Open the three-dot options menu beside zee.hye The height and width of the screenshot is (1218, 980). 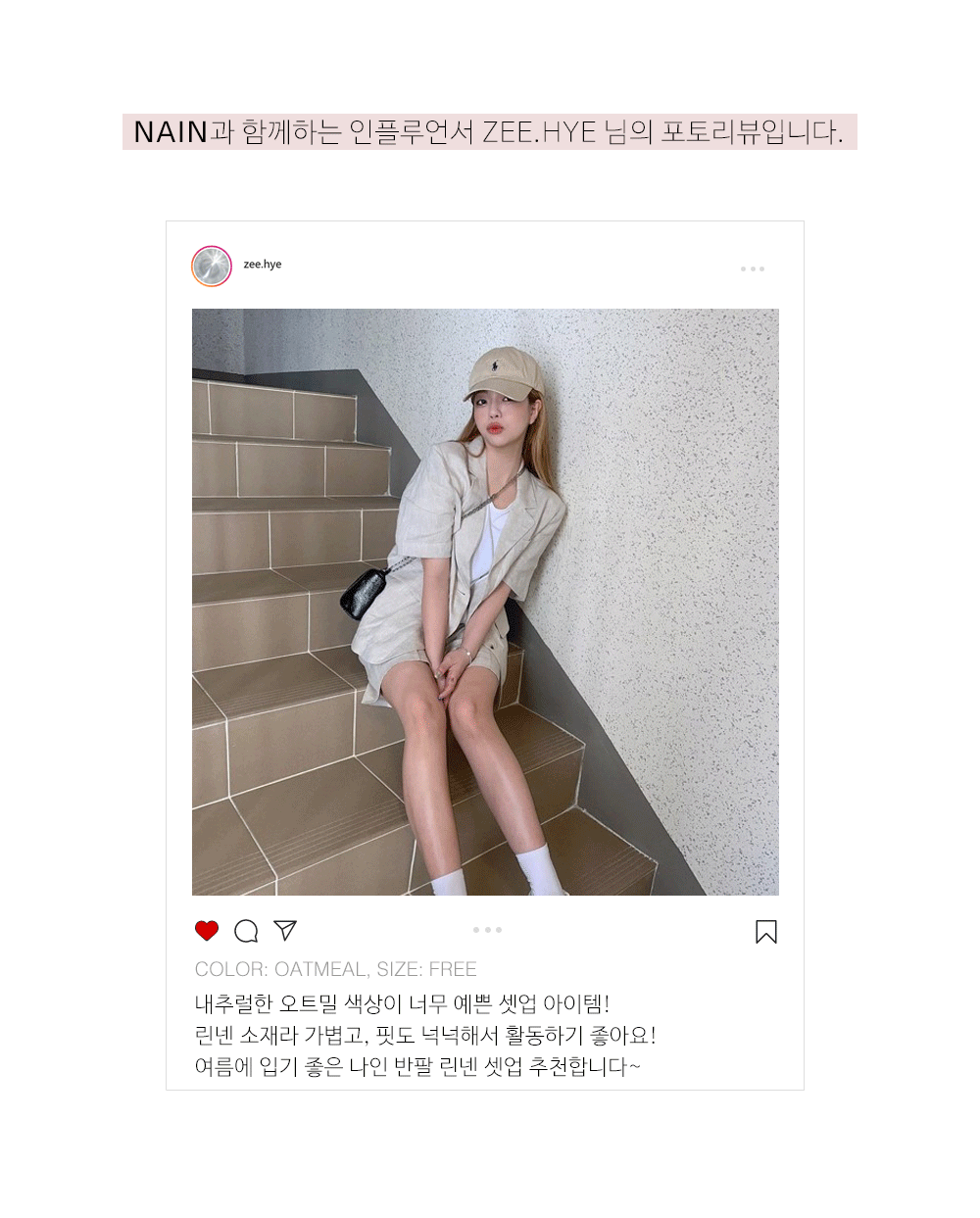click(753, 268)
